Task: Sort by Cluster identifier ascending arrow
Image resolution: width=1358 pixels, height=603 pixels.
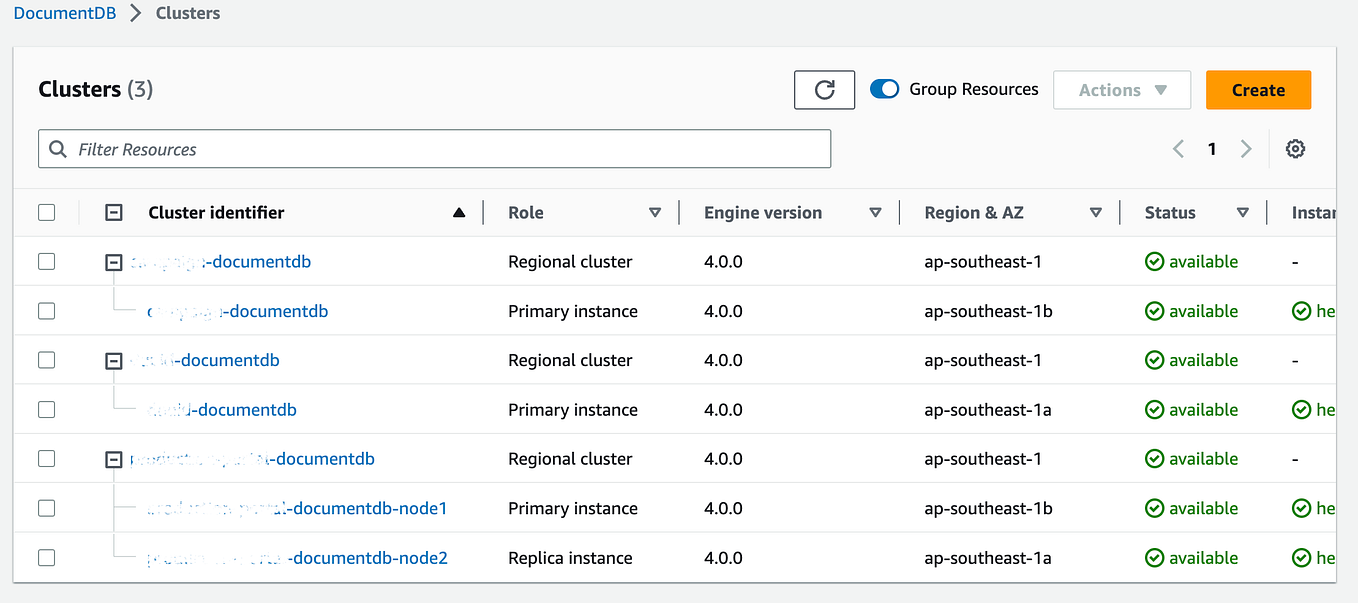Action: click(459, 212)
